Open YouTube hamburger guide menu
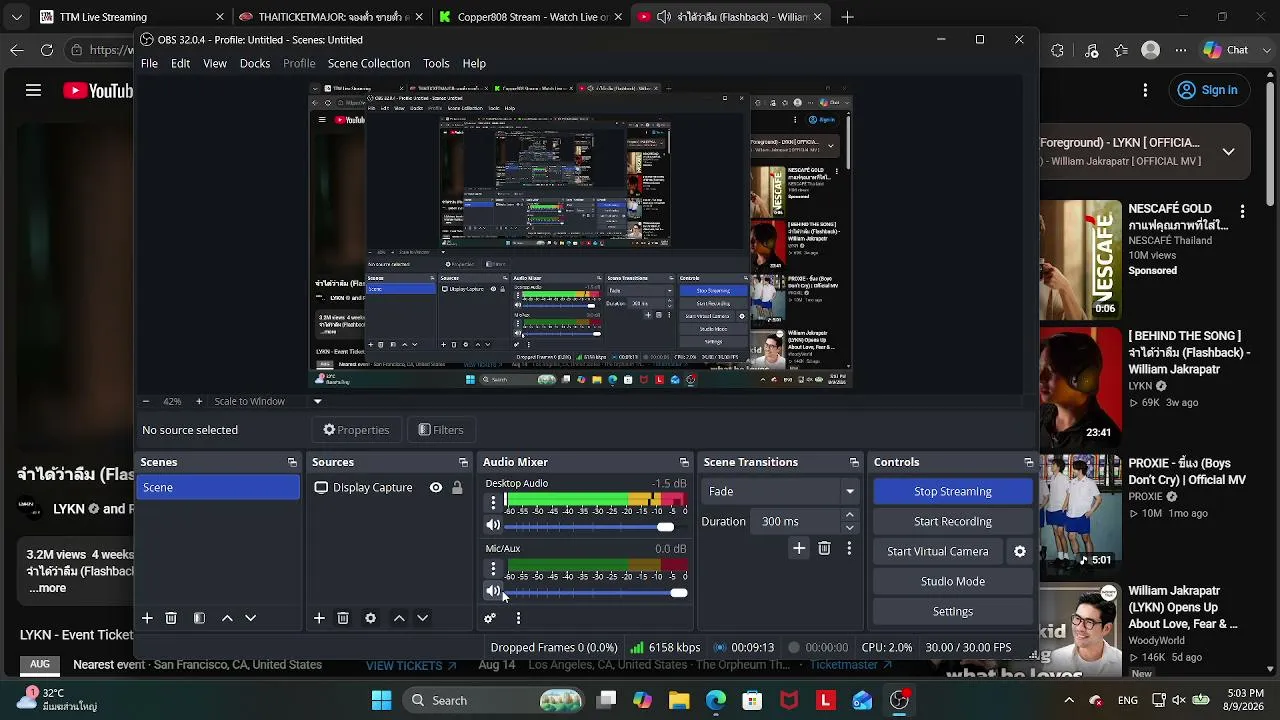Viewport: 1280px width, 720px height. click(33, 90)
